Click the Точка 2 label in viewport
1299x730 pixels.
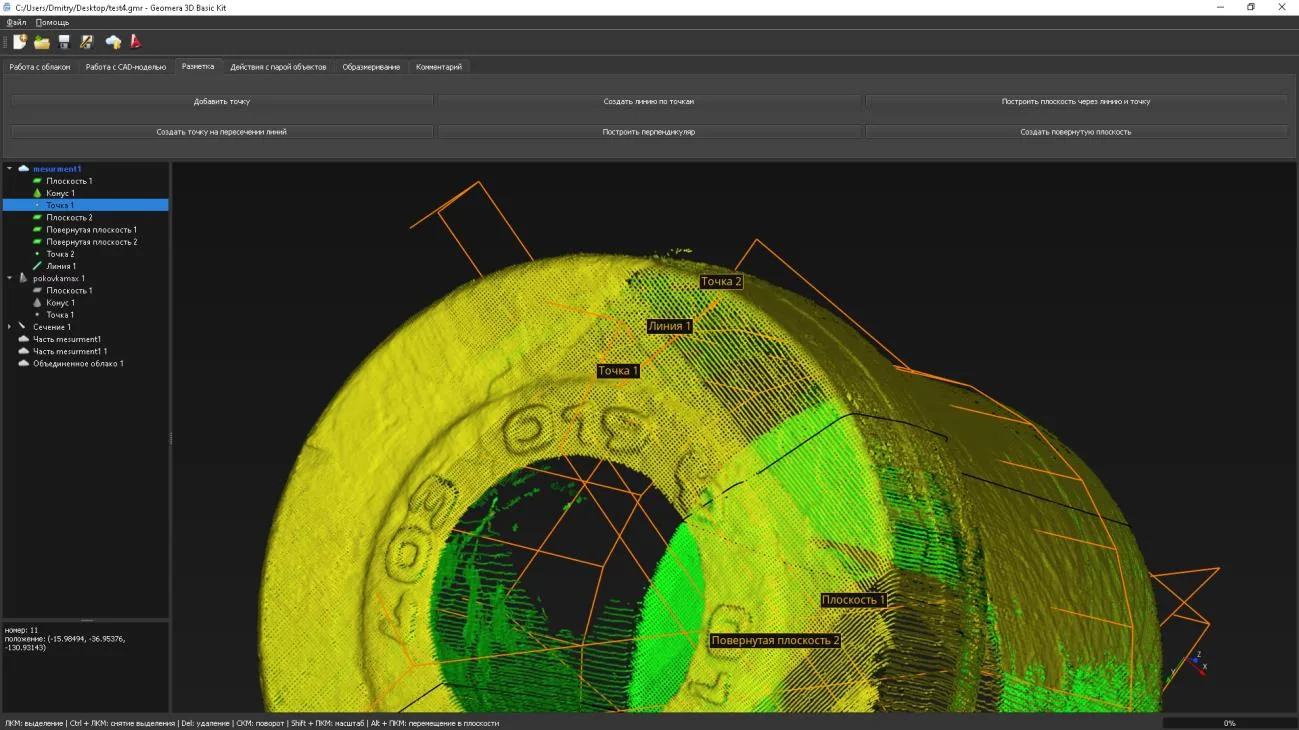[721, 282]
